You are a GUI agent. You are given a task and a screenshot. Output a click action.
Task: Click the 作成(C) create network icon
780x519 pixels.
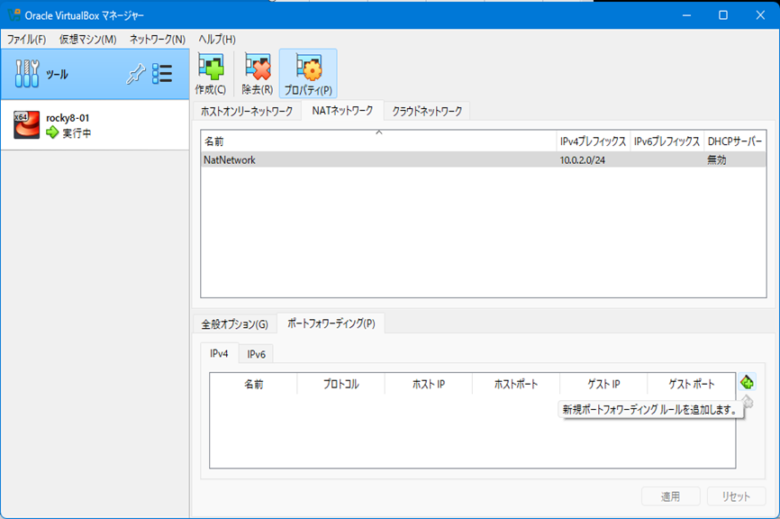[211, 73]
